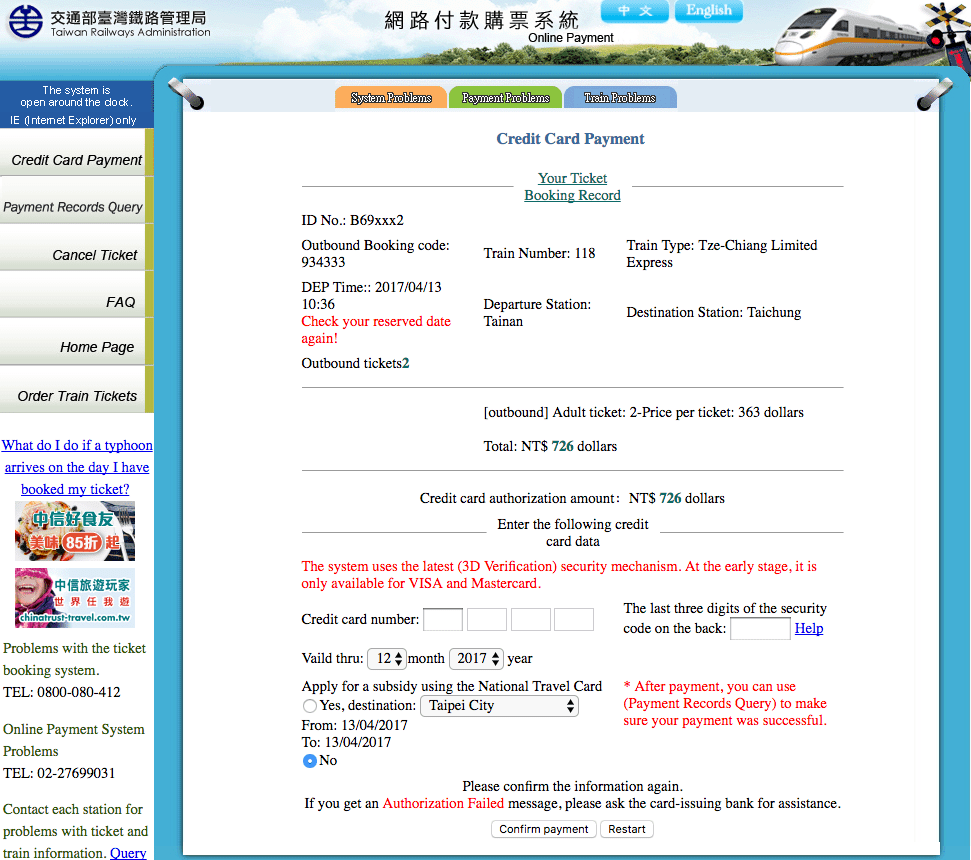Open the FAQ sidebar item
The height and width of the screenshot is (860, 971).
(73, 302)
